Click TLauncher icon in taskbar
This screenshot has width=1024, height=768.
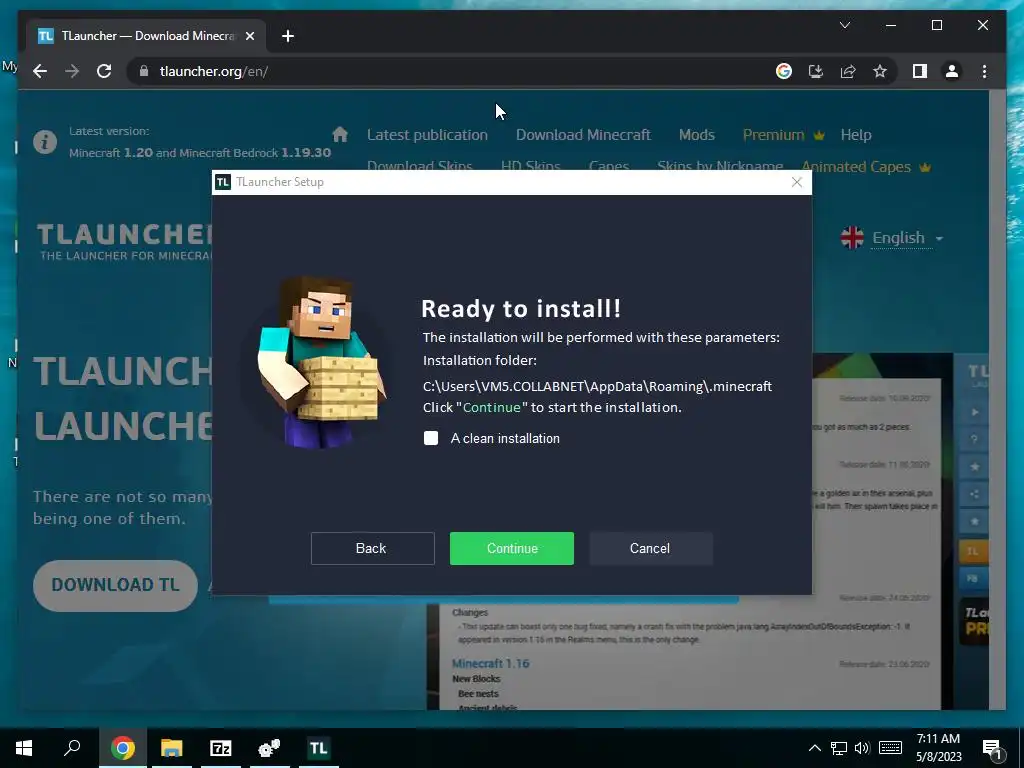(318, 748)
